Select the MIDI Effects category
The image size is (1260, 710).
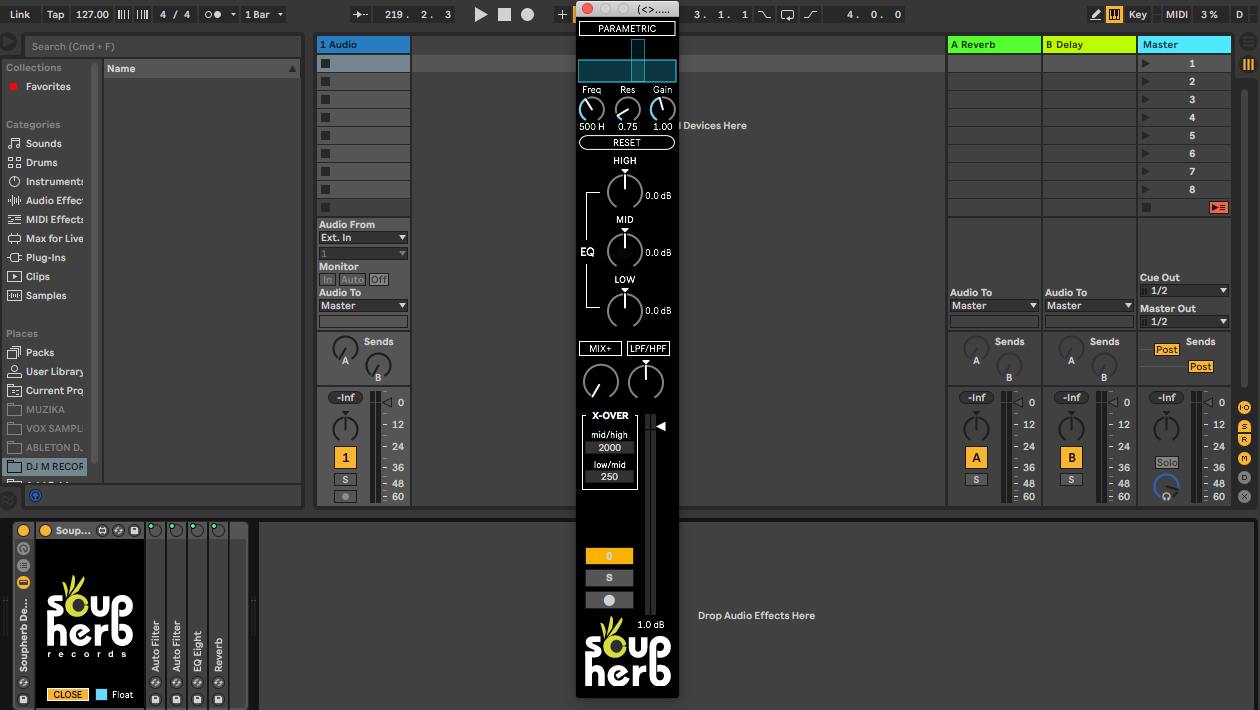54,219
